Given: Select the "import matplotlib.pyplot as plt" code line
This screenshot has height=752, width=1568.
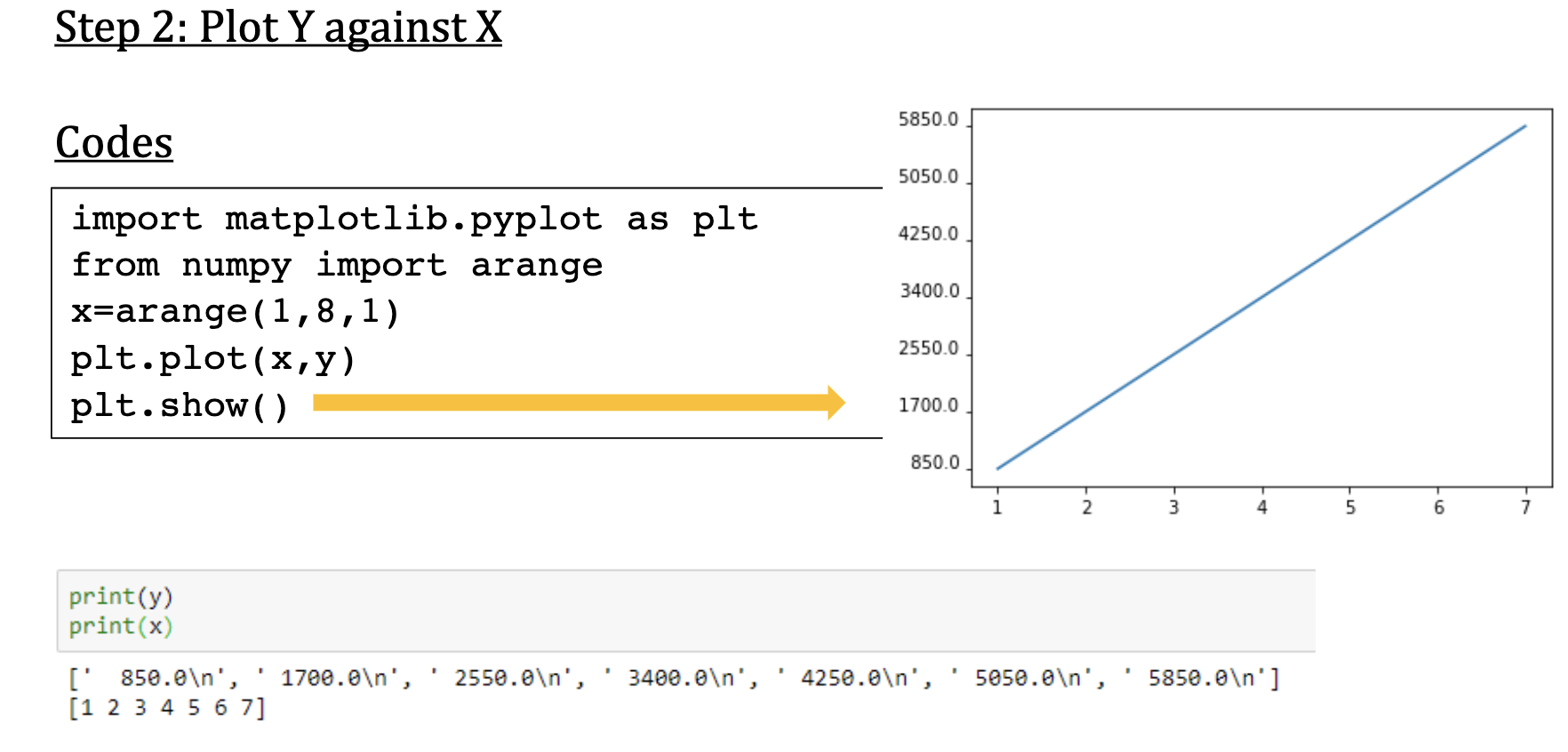Looking at the screenshot, I should tap(414, 219).
